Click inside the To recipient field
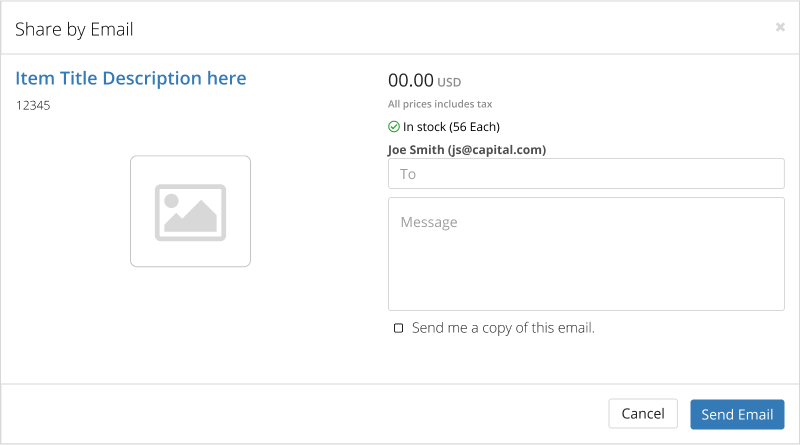 [586, 174]
